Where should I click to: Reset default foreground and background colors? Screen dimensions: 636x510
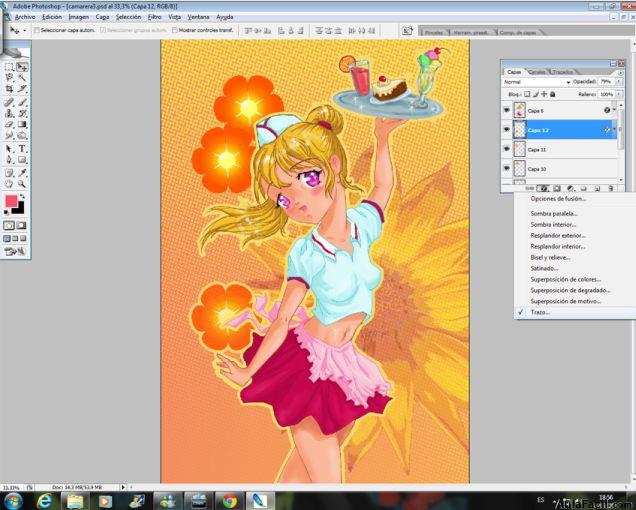coord(6,213)
